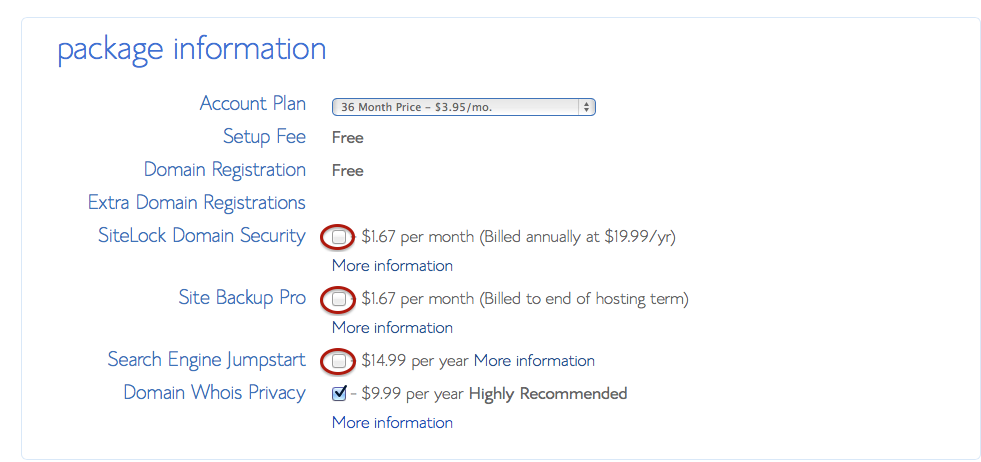The height and width of the screenshot is (462, 981).
Task: Tick the Search Engine Jumpstart checkbox
Action: point(339,360)
